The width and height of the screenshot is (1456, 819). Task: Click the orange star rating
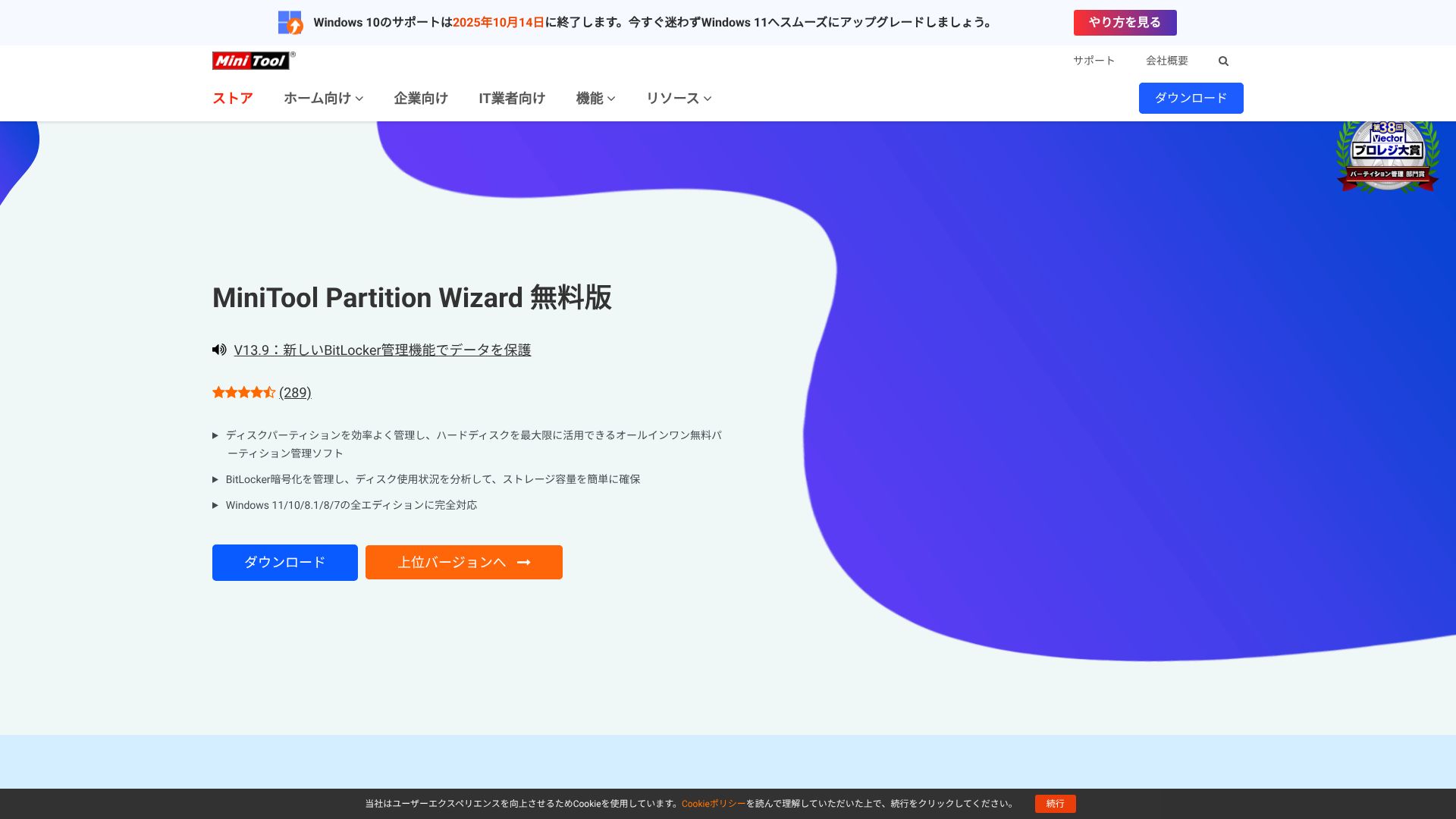(243, 392)
